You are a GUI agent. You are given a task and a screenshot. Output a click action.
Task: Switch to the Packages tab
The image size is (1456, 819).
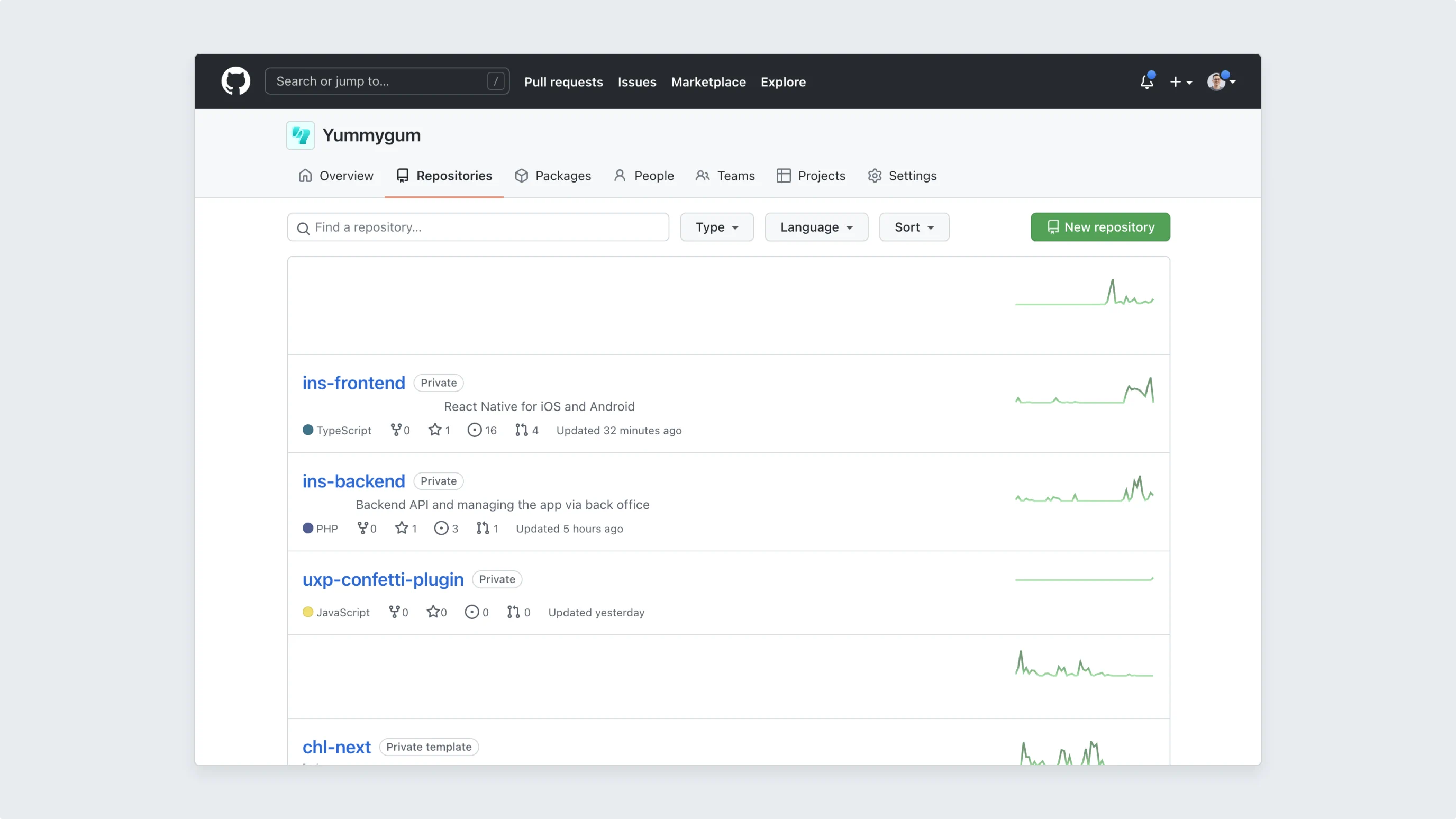(553, 176)
